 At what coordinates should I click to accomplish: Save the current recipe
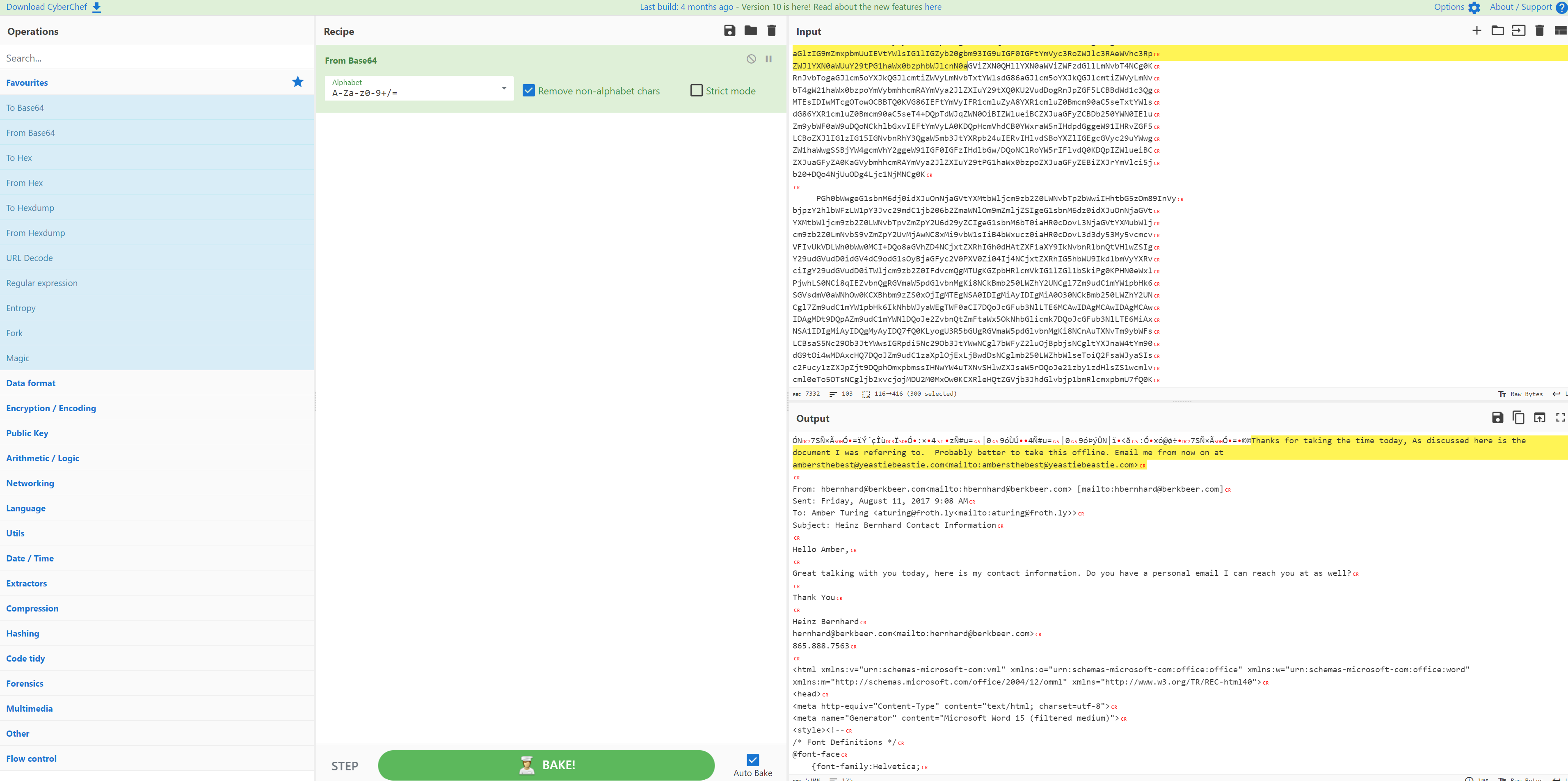click(729, 31)
